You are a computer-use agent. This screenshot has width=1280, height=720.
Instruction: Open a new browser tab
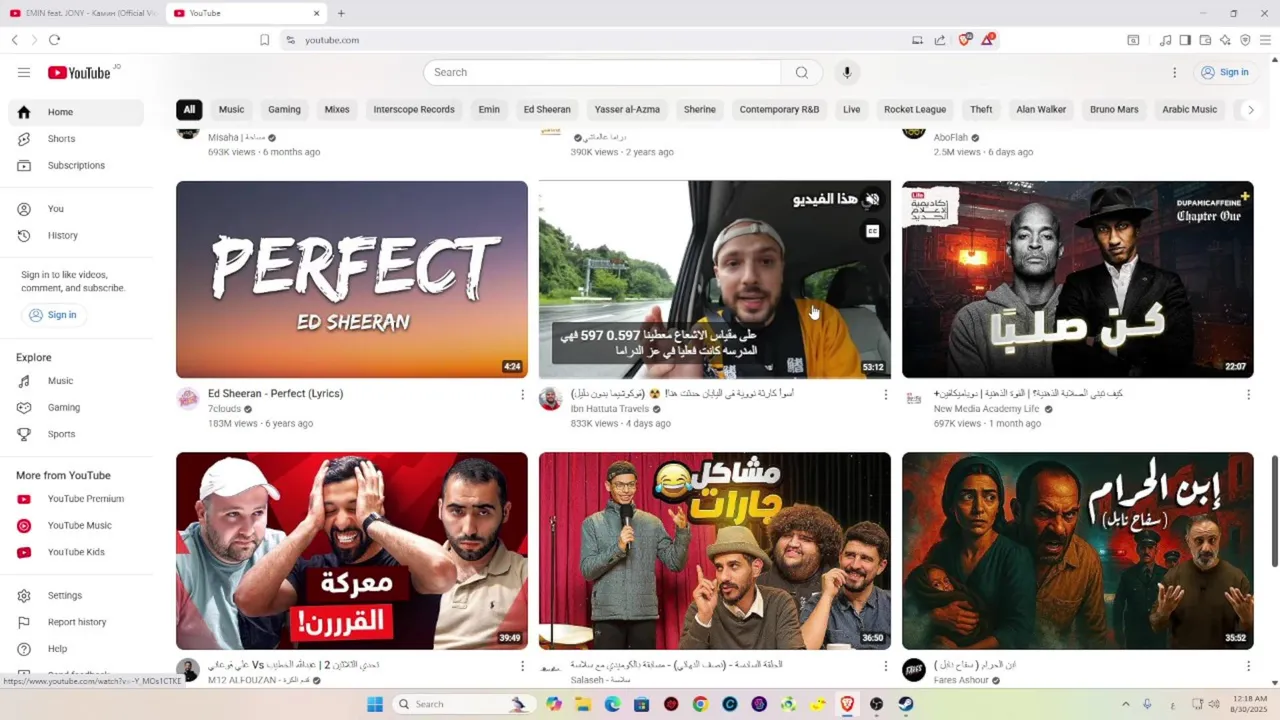click(x=341, y=13)
